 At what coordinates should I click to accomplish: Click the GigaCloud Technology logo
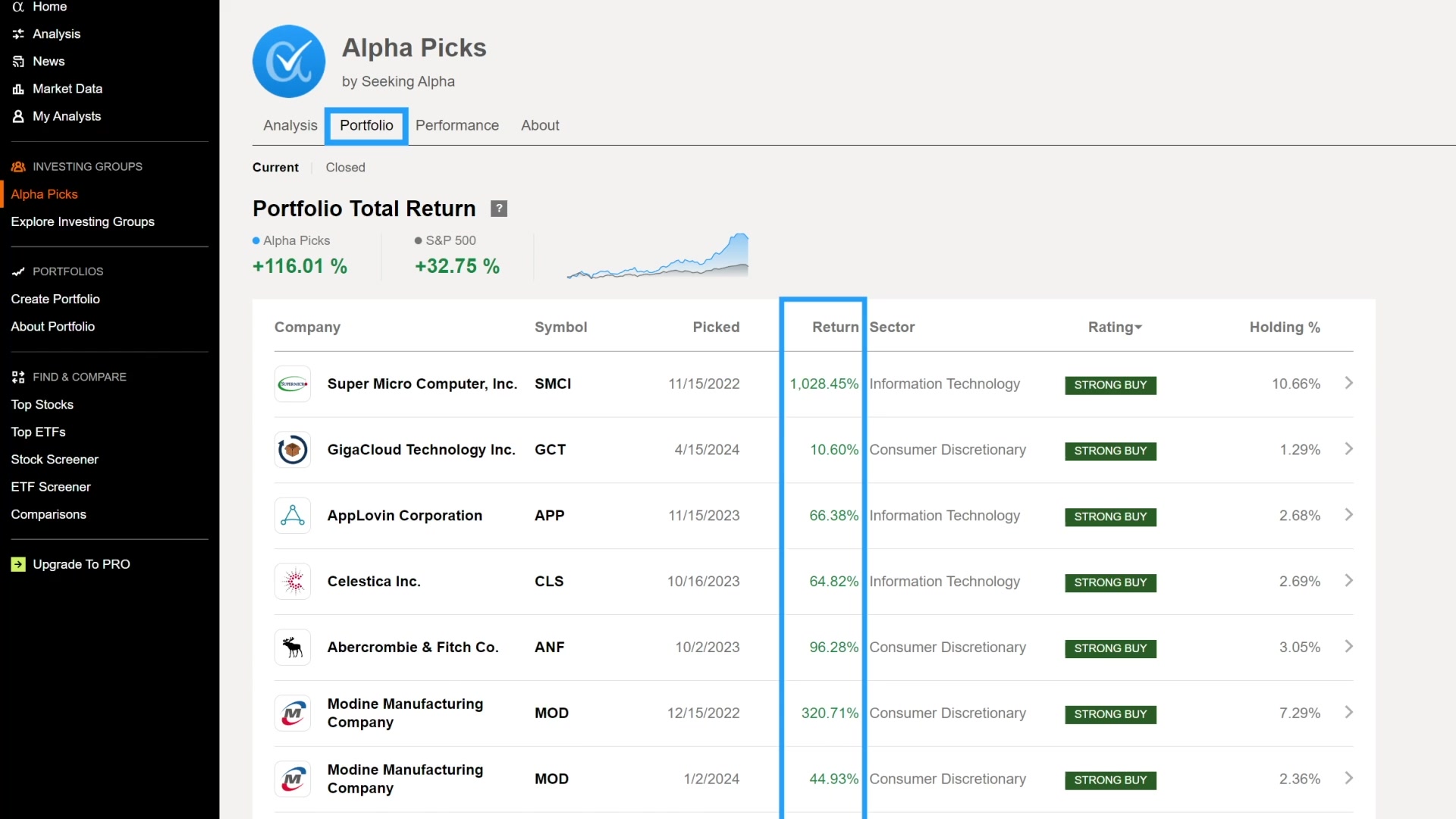(x=293, y=450)
